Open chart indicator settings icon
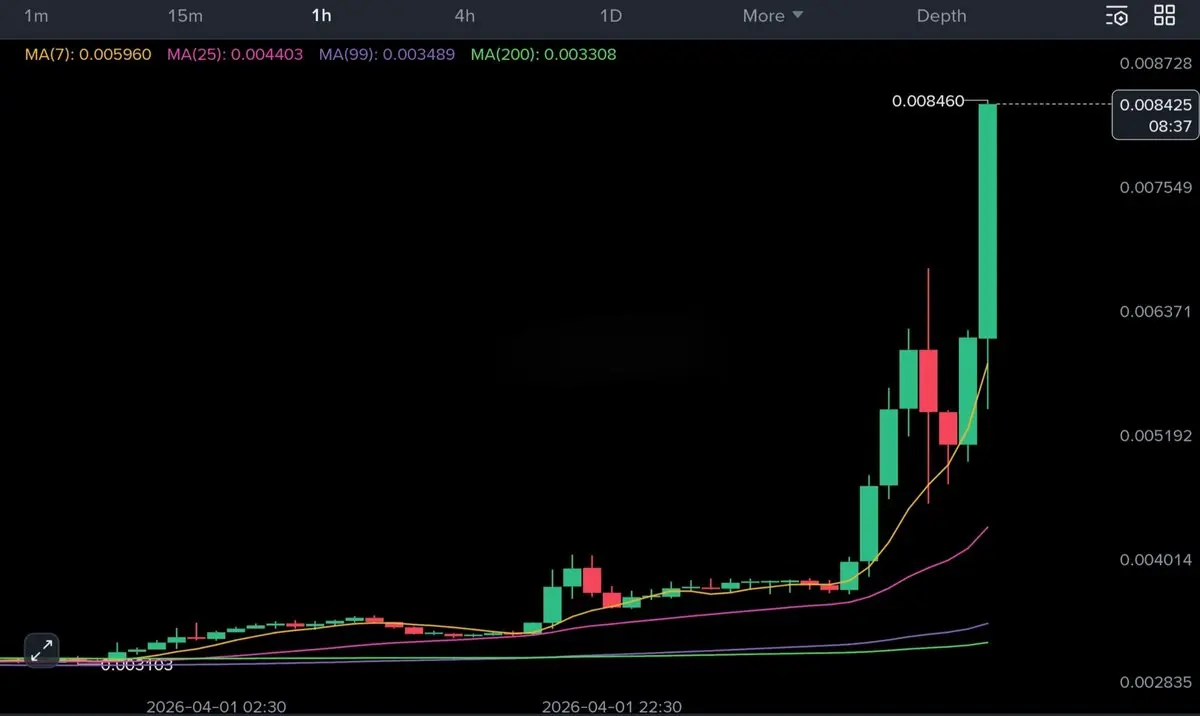Viewport: 1200px width, 716px height. click(1117, 15)
